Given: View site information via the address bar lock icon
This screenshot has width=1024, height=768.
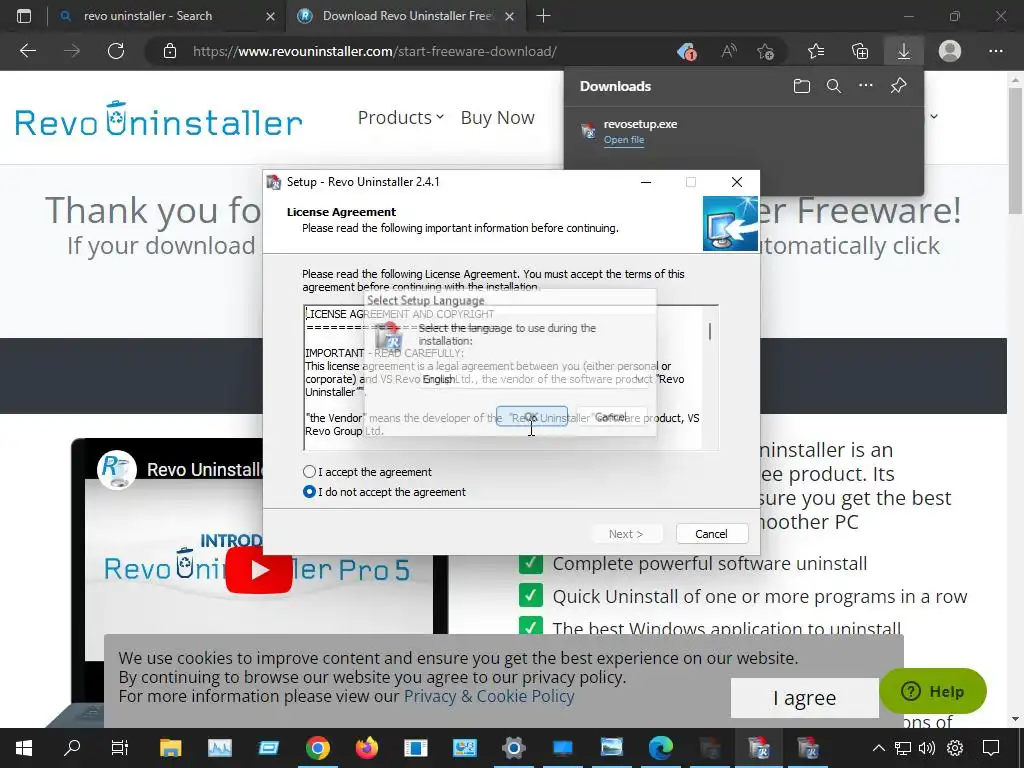Looking at the screenshot, I should [170, 51].
